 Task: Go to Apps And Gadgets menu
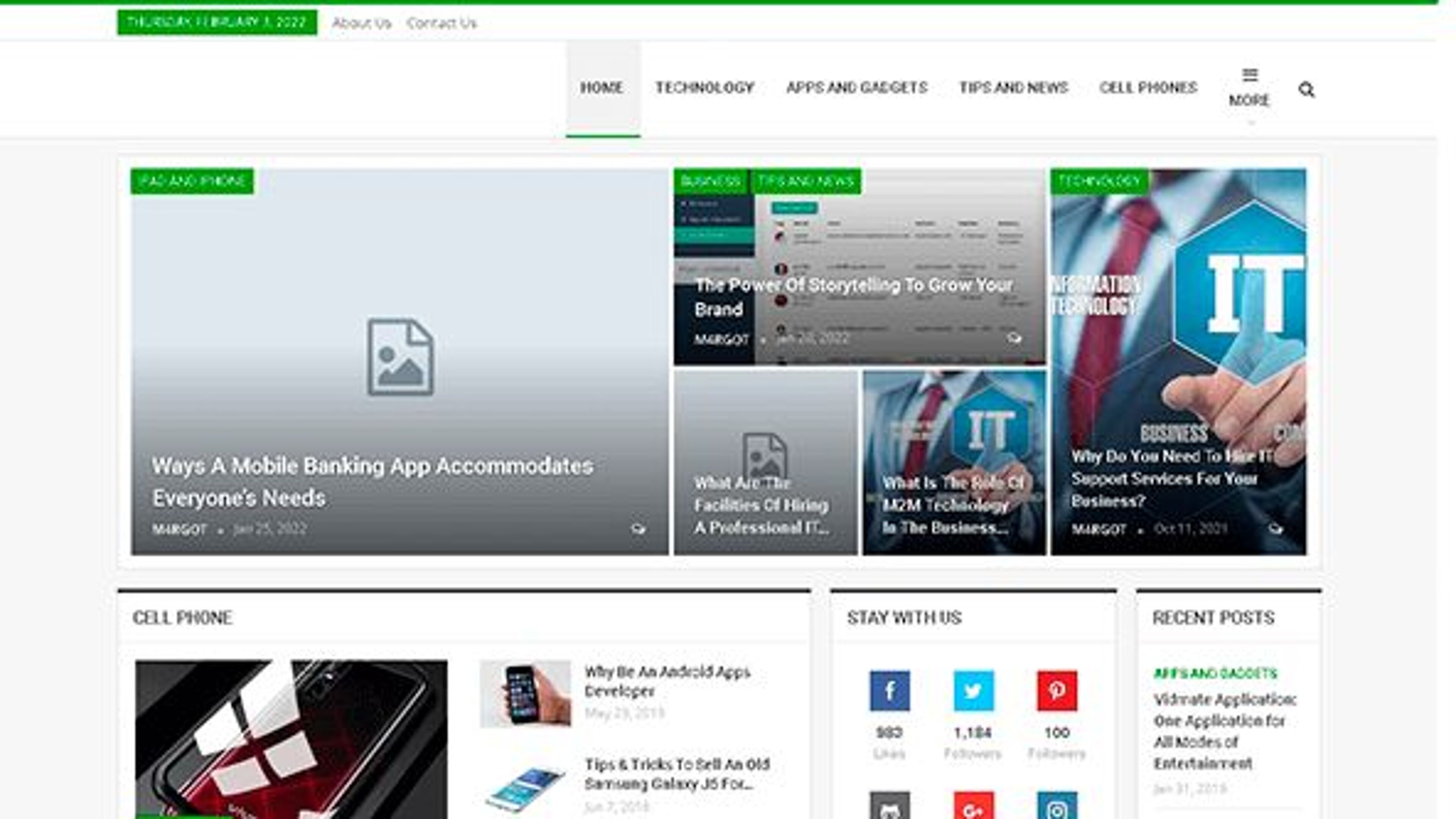[857, 88]
